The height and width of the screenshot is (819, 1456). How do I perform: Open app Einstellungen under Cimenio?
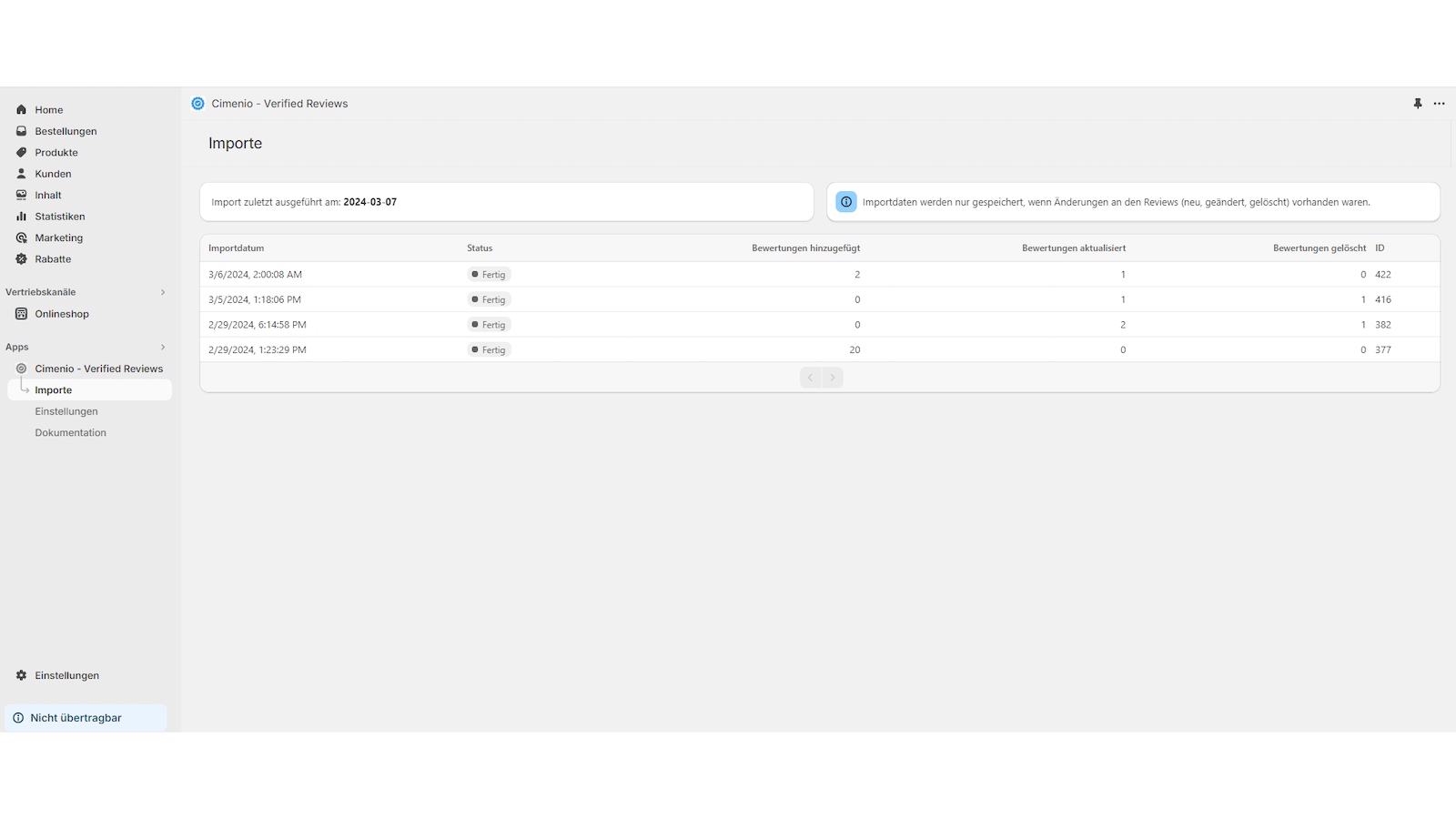[66, 411]
